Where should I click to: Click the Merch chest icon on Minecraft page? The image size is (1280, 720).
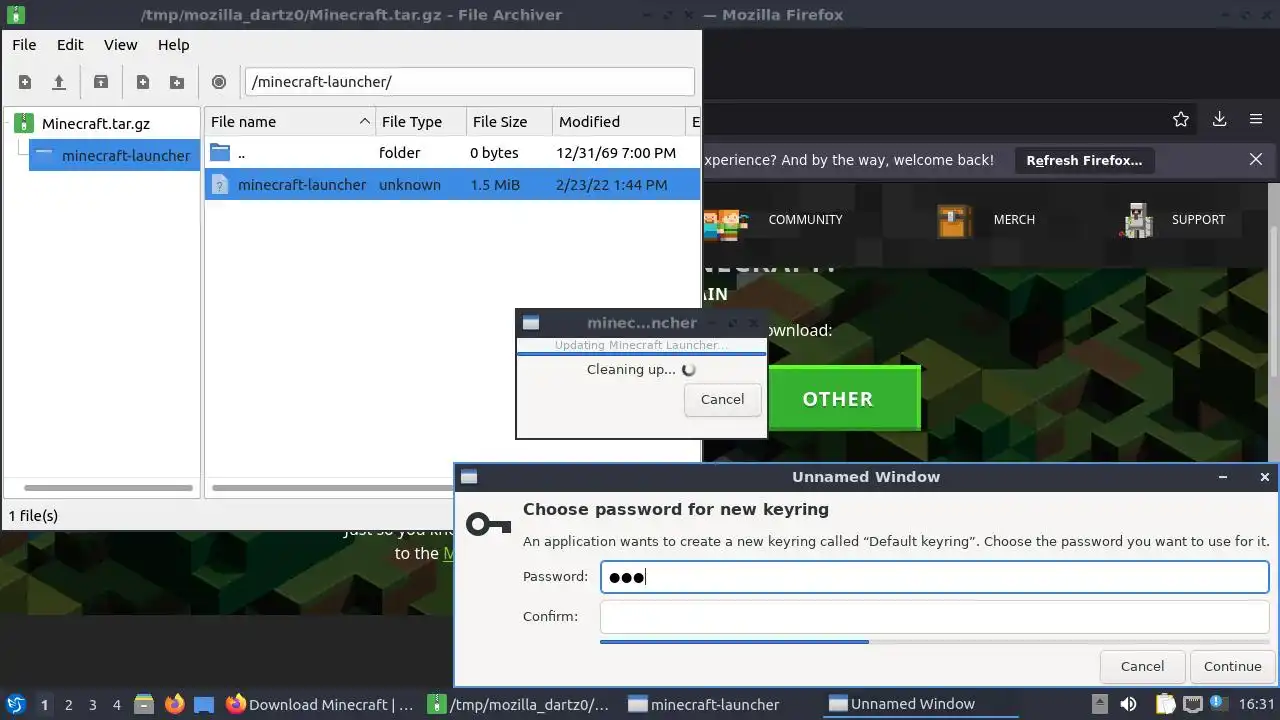(x=955, y=220)
